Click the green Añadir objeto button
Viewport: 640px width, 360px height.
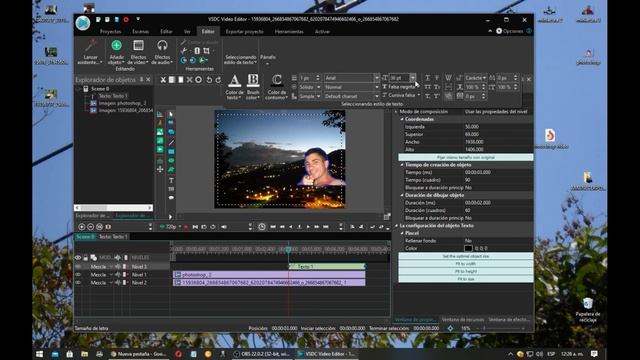pyautogui.click(x=116, y=52)
